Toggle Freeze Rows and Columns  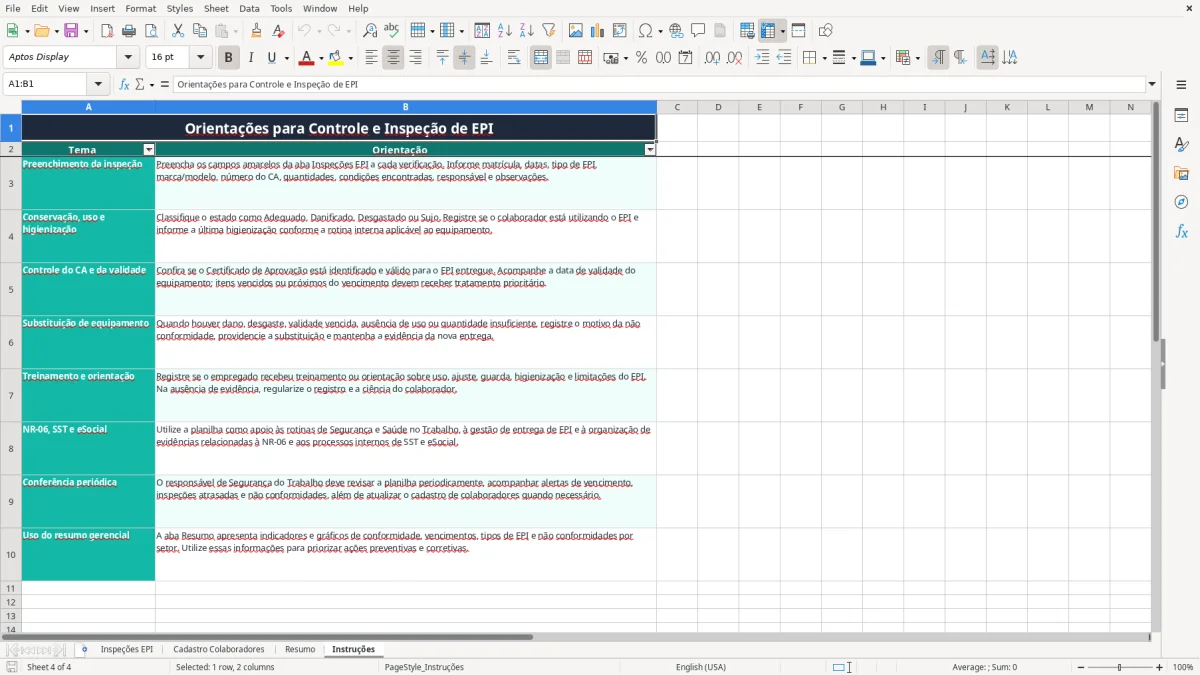point(768,31)
